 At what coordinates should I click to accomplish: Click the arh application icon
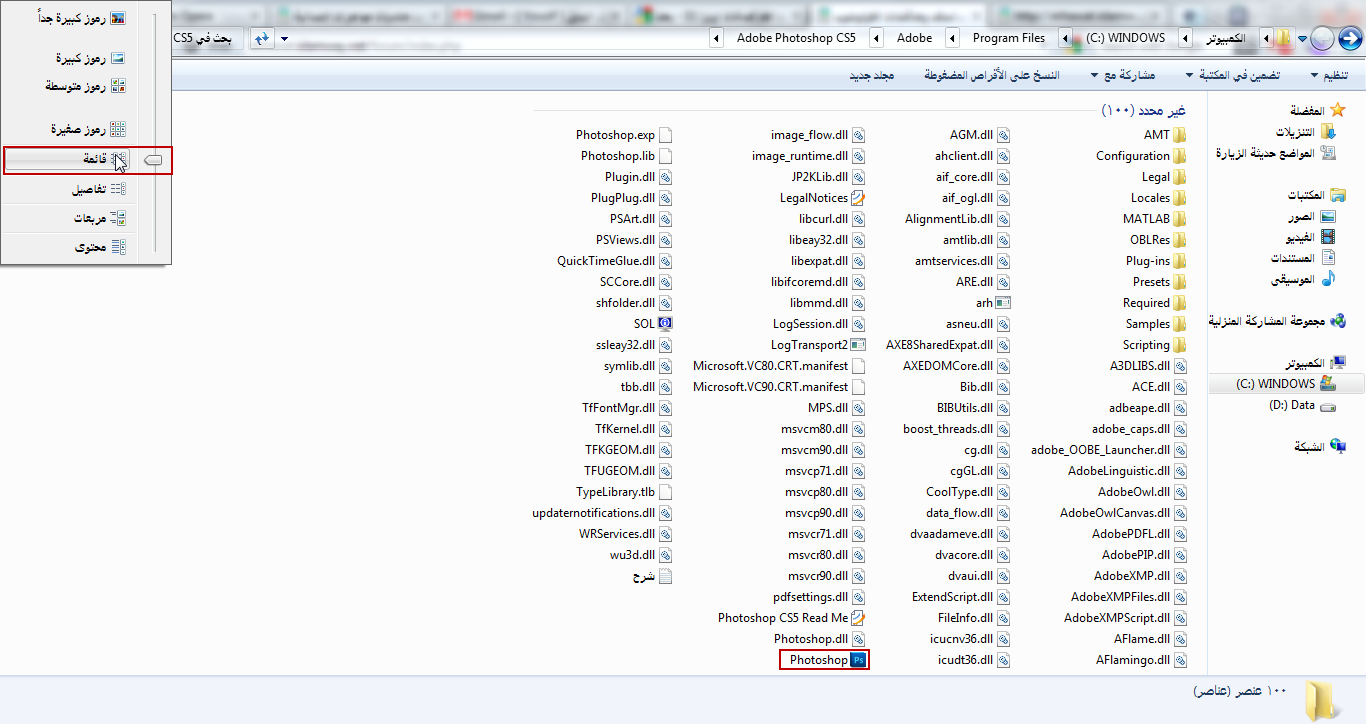(x=1004, y=303)
